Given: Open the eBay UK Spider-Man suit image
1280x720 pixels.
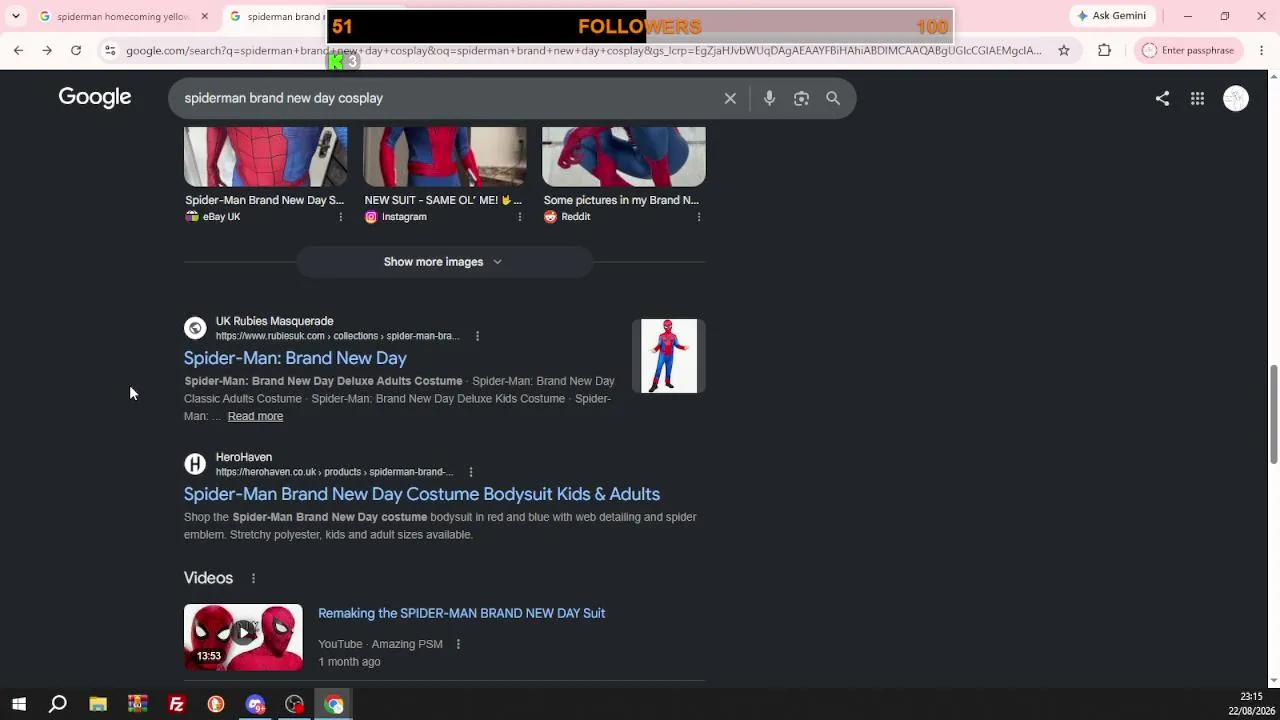Looking at the screenshot, I should tap(266, 156).
